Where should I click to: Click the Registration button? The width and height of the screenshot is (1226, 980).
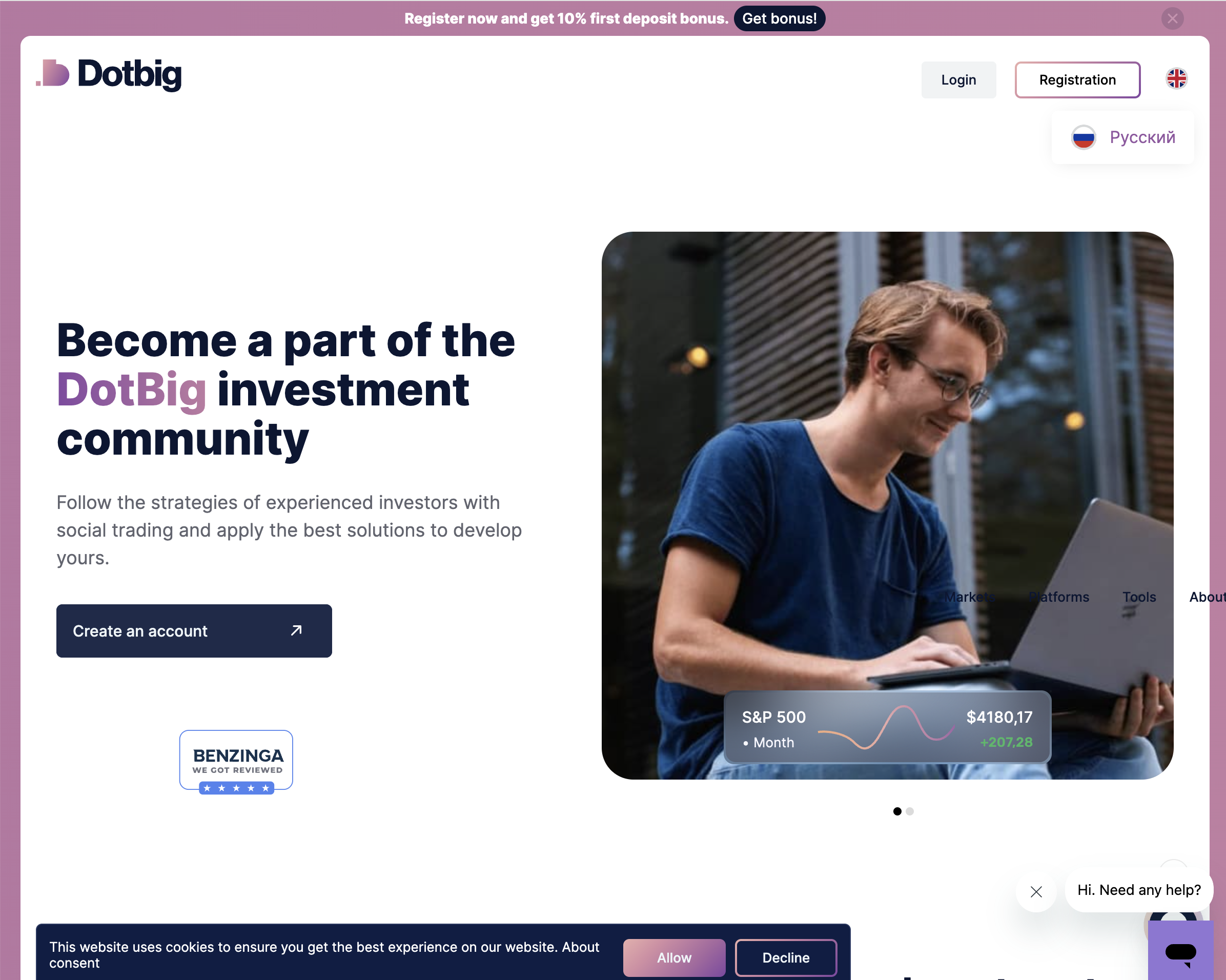(1077, 79)
